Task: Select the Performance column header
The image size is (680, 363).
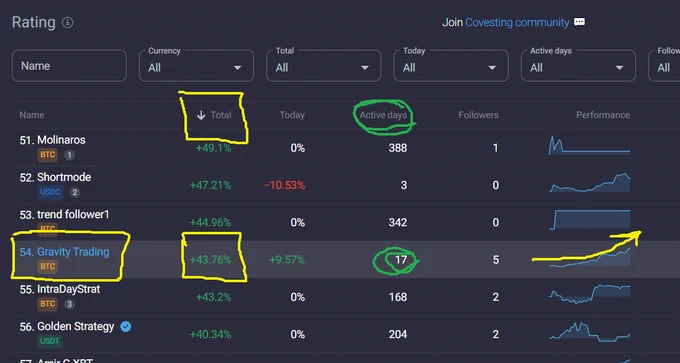Action: [603, 115]
